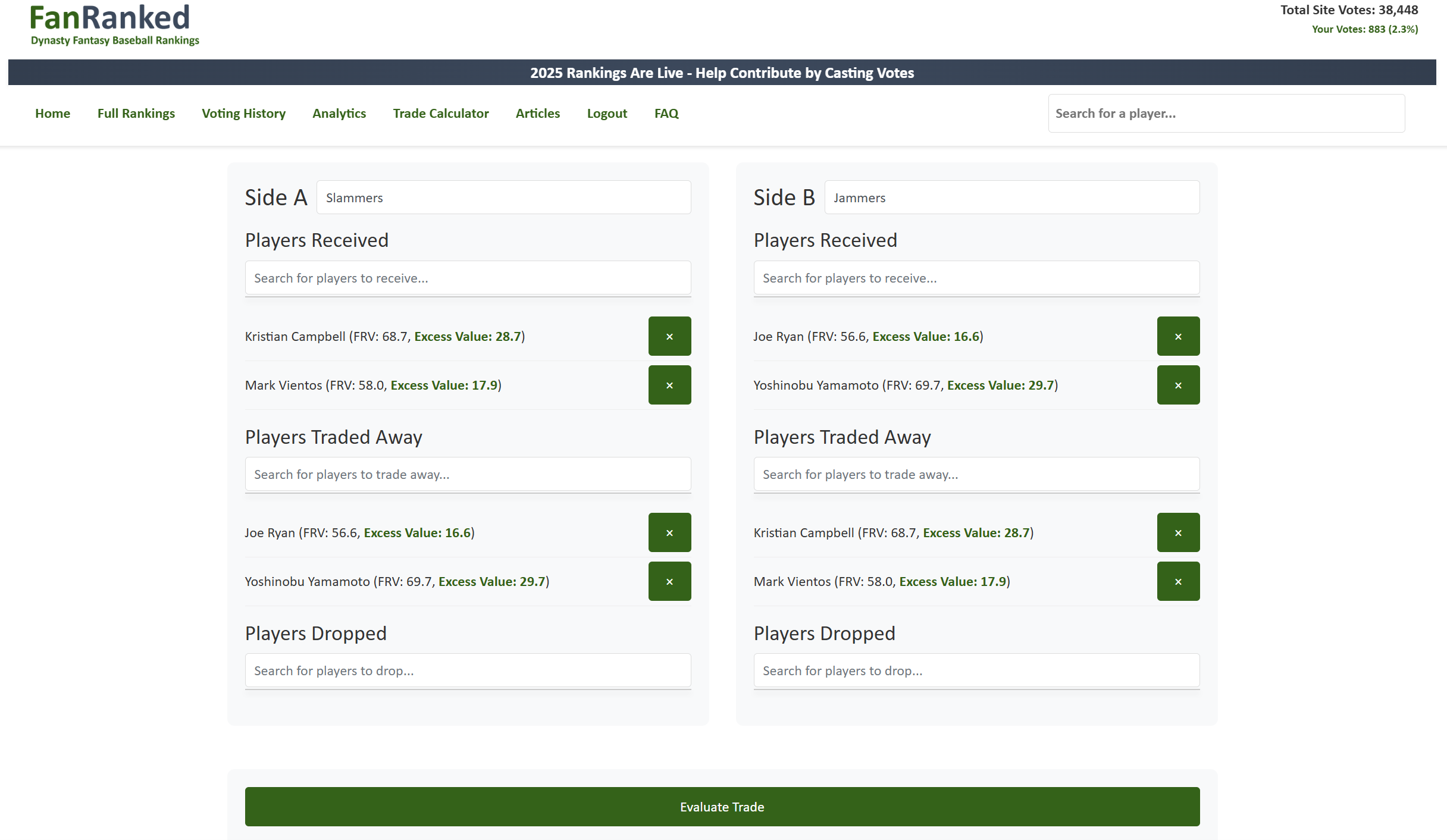1447x840 pixels.
Task: Remove Joe Ryan from Side A traded away
Action: (669, 532)
